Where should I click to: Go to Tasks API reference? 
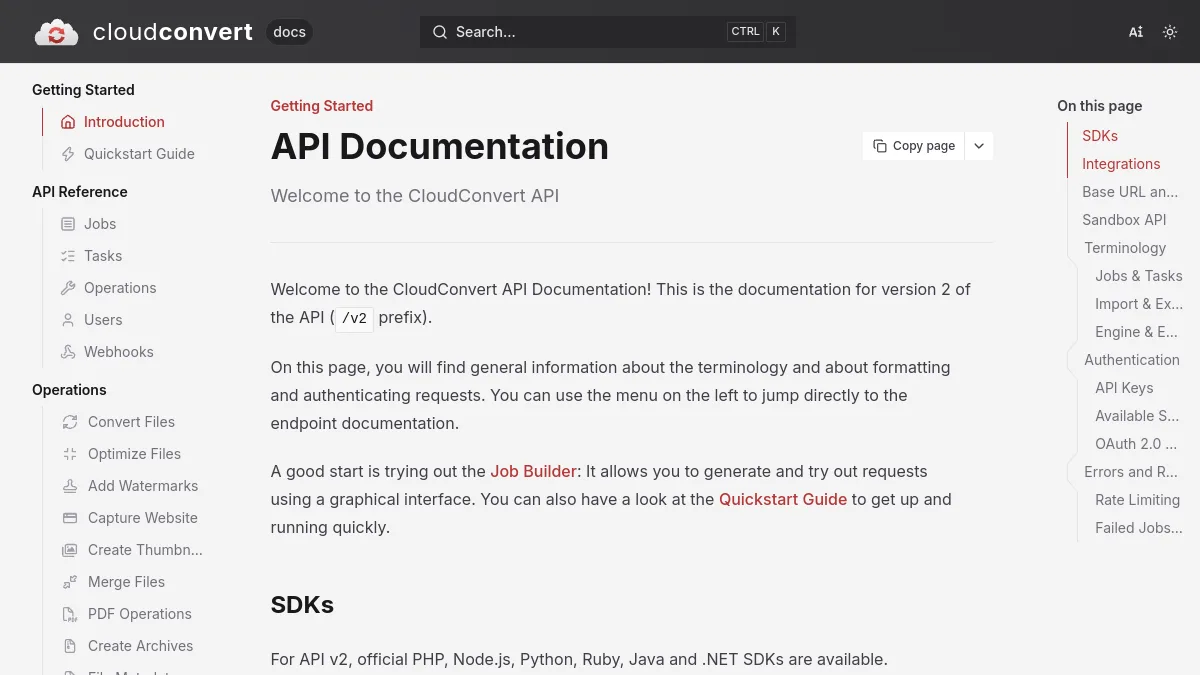tap(103, 256)
